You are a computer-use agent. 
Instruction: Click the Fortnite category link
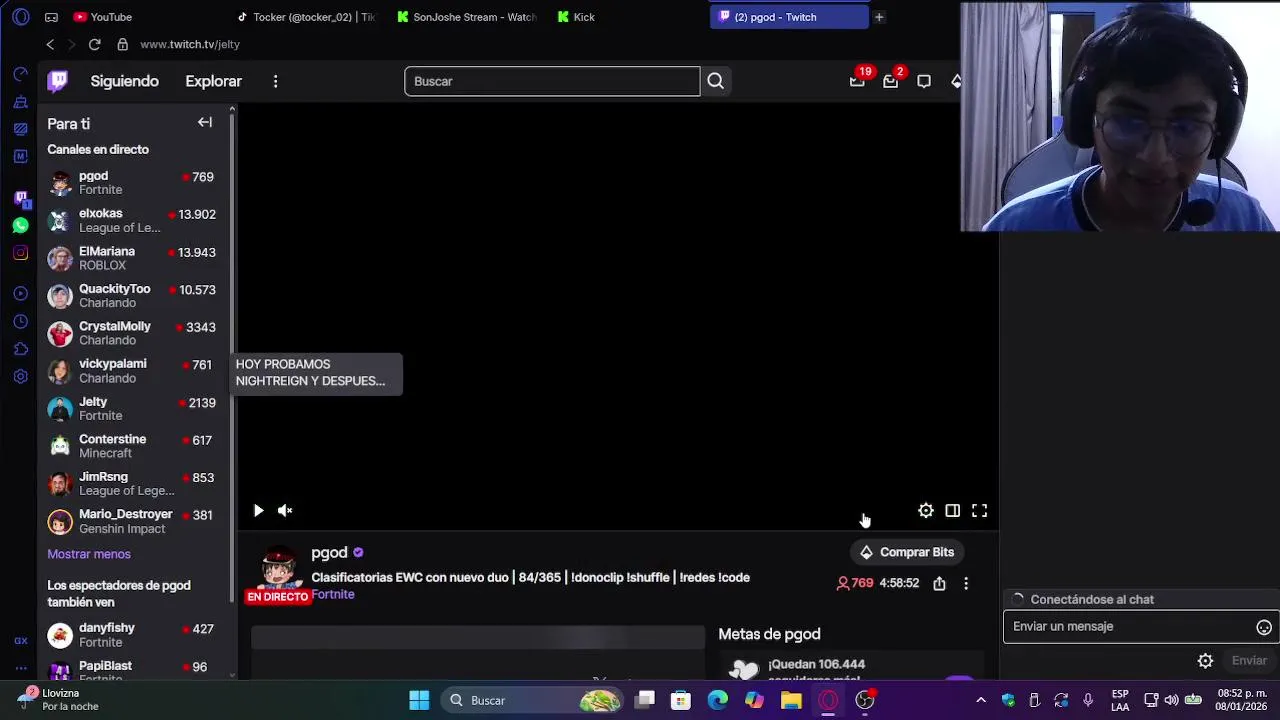[x=333, y=594]
